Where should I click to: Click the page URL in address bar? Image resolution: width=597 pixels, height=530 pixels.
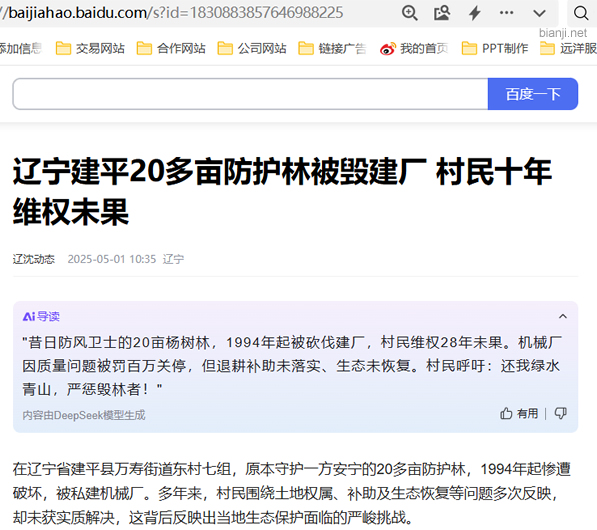click(x=171, y=13)
